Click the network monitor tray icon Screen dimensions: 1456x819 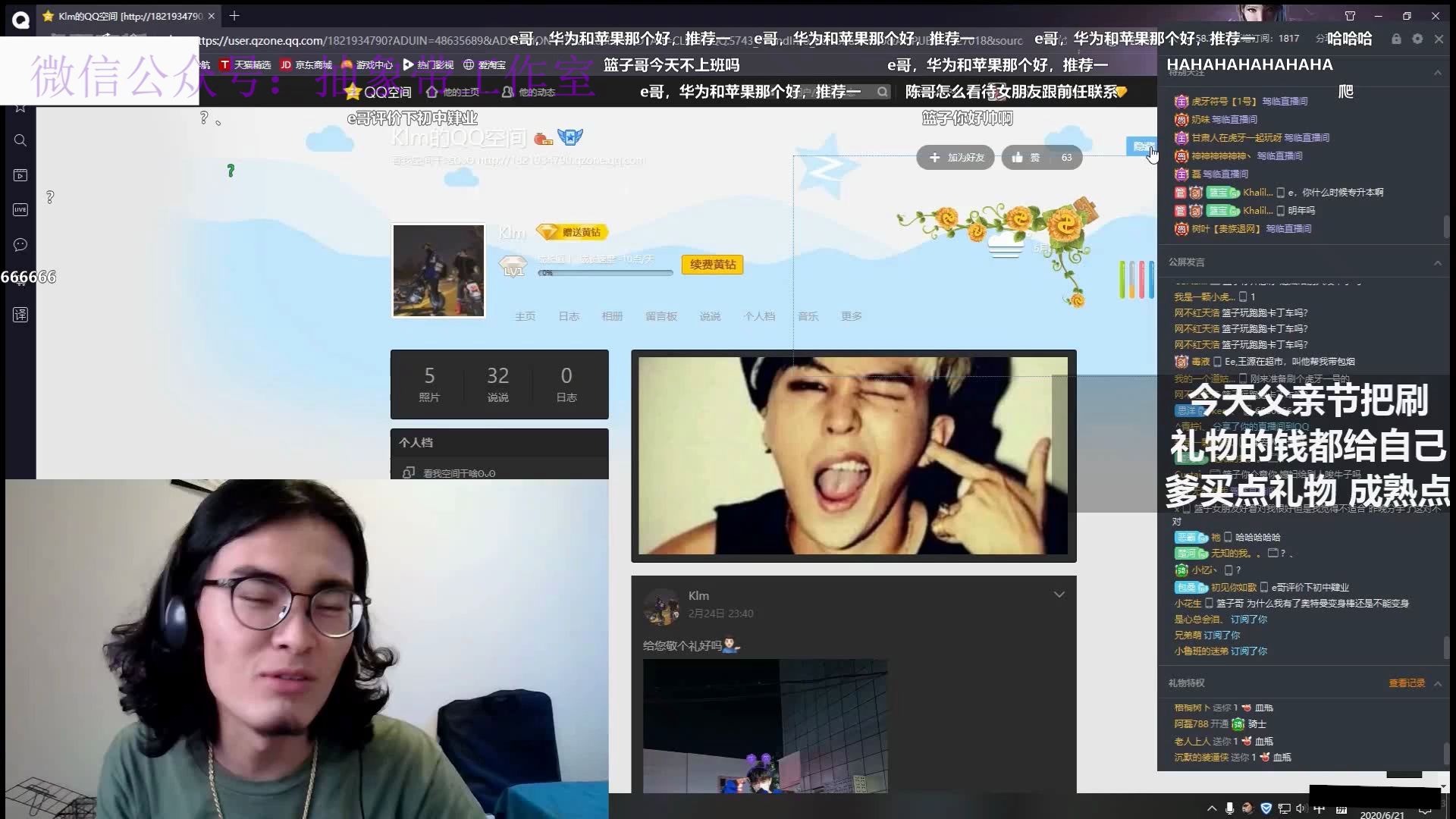pyautogui.click(x=1284, y=808)
